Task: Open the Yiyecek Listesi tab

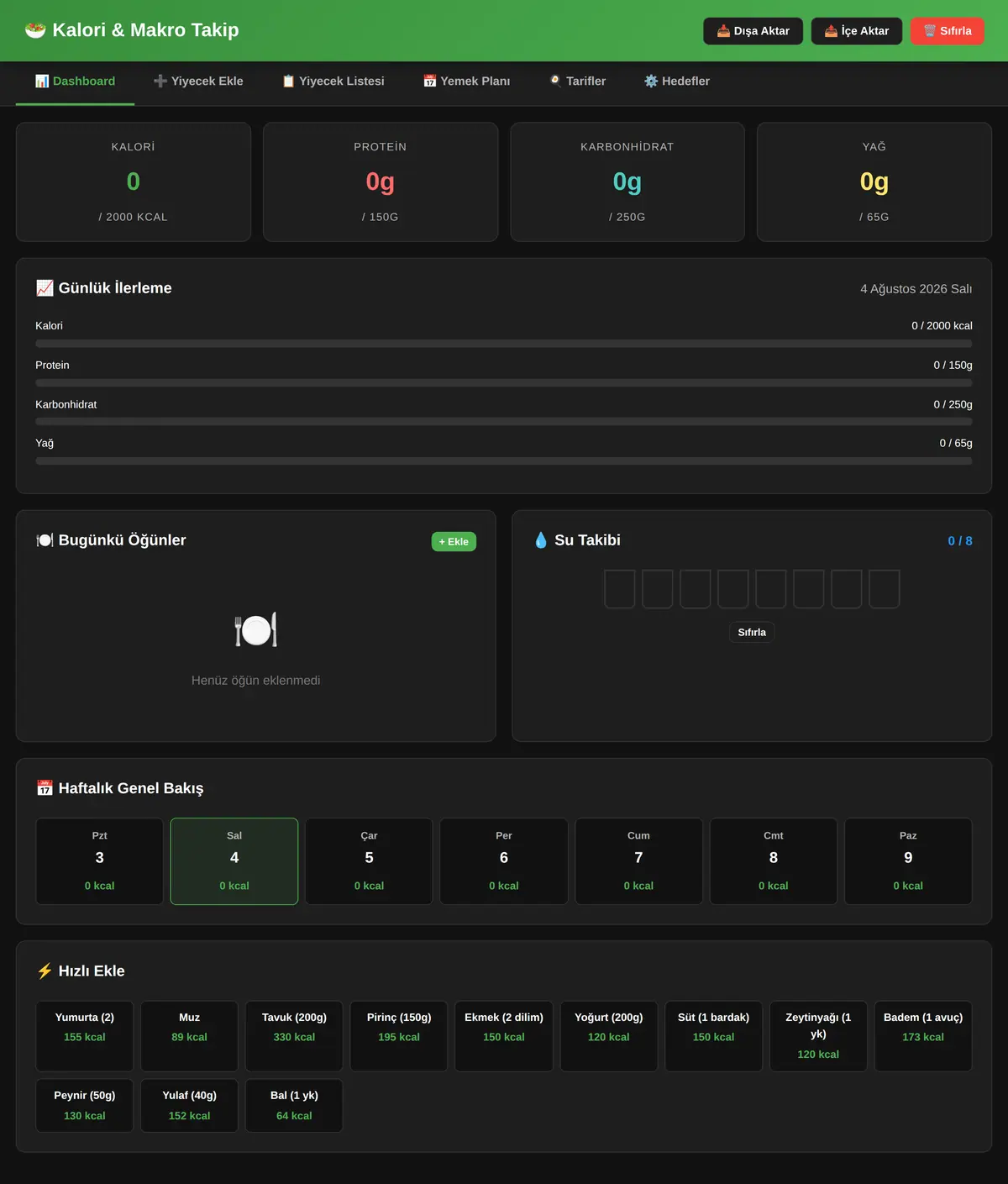Action: point(333,82)
